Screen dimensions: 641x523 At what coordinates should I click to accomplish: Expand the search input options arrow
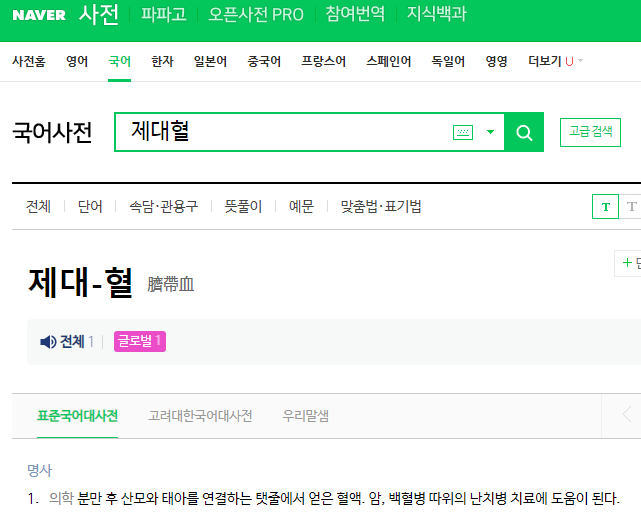point(490,132)
